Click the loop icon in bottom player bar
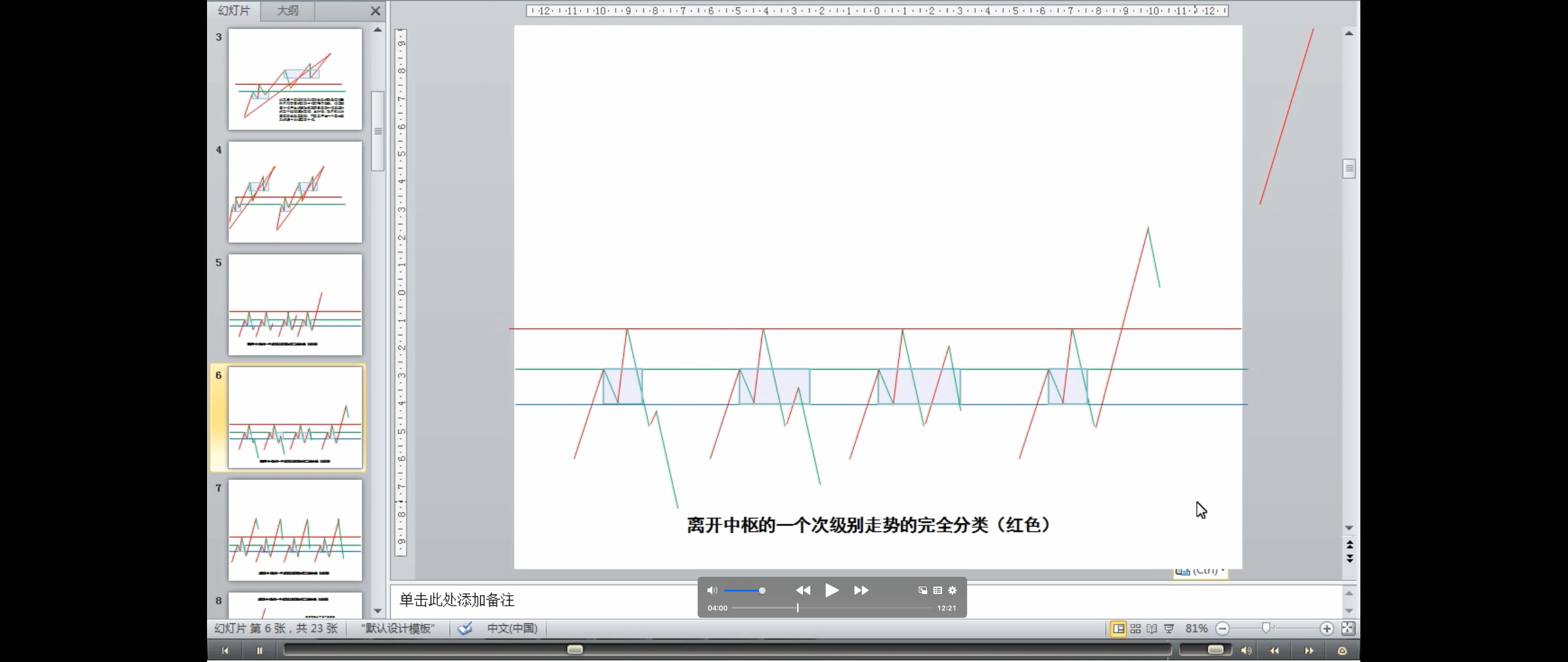The image size is (1568, 662). click(1342, 650)
